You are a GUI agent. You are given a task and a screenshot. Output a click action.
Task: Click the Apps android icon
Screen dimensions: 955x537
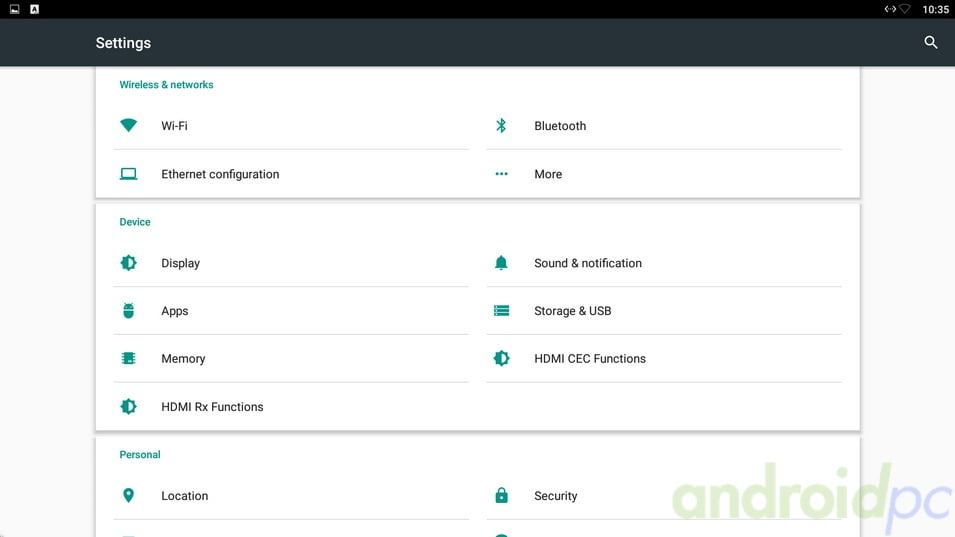[x=129, y=311]
